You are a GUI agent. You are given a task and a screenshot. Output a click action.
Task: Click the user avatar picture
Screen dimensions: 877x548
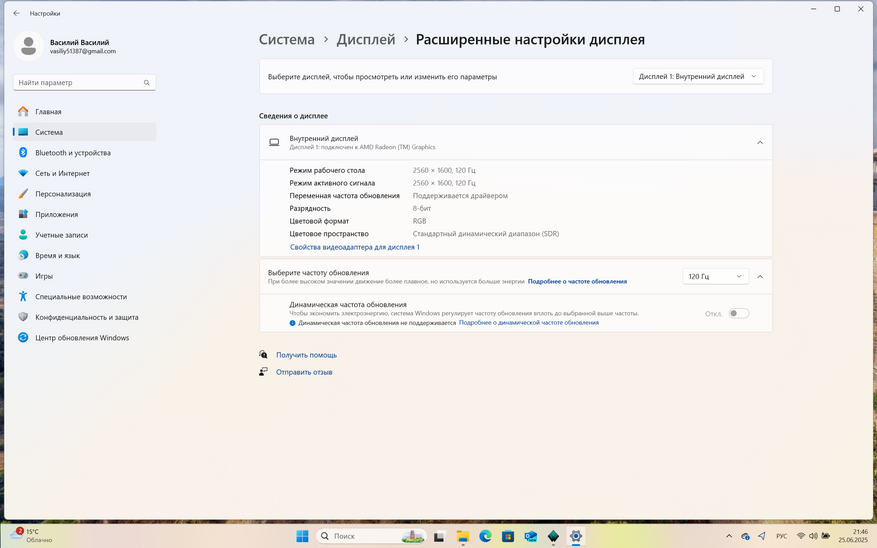(x=29, y=46)
